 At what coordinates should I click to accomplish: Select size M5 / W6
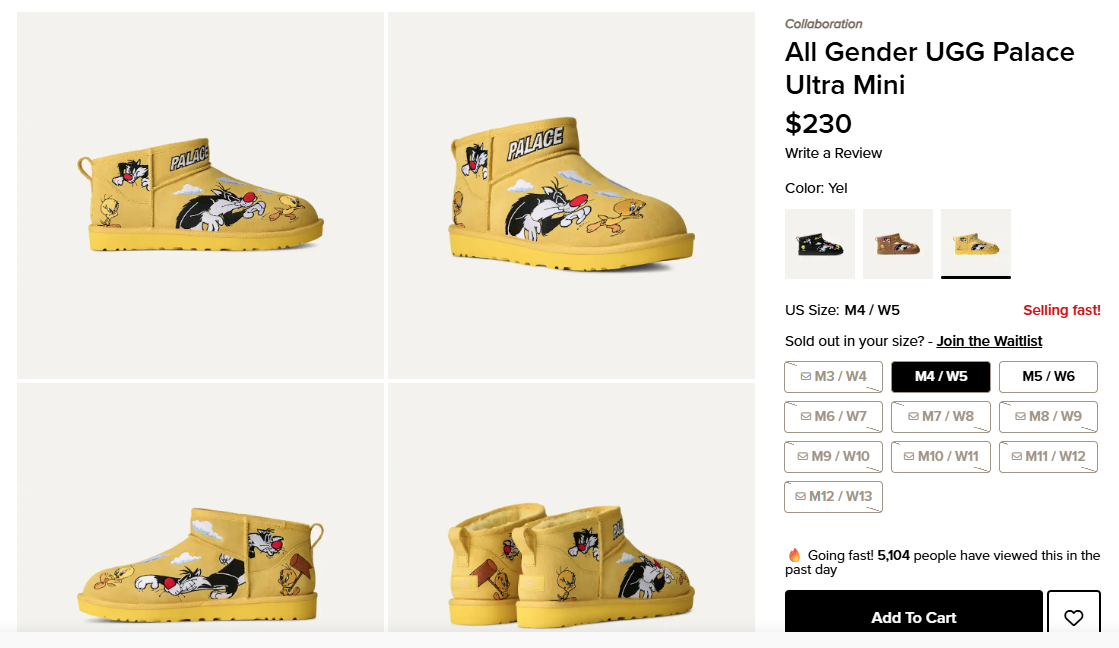tap(1048, 377)
